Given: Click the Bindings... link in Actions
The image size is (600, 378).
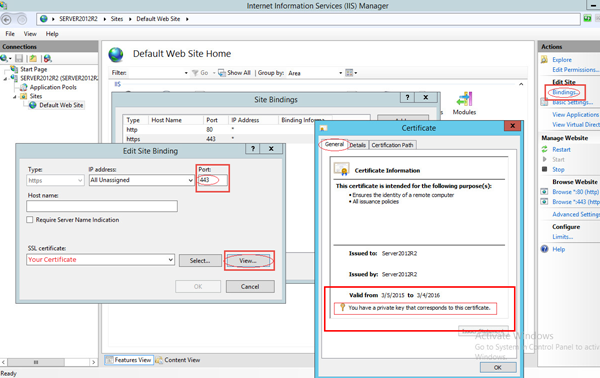Looking at the screenshot, I should click(x=564, y=92).
